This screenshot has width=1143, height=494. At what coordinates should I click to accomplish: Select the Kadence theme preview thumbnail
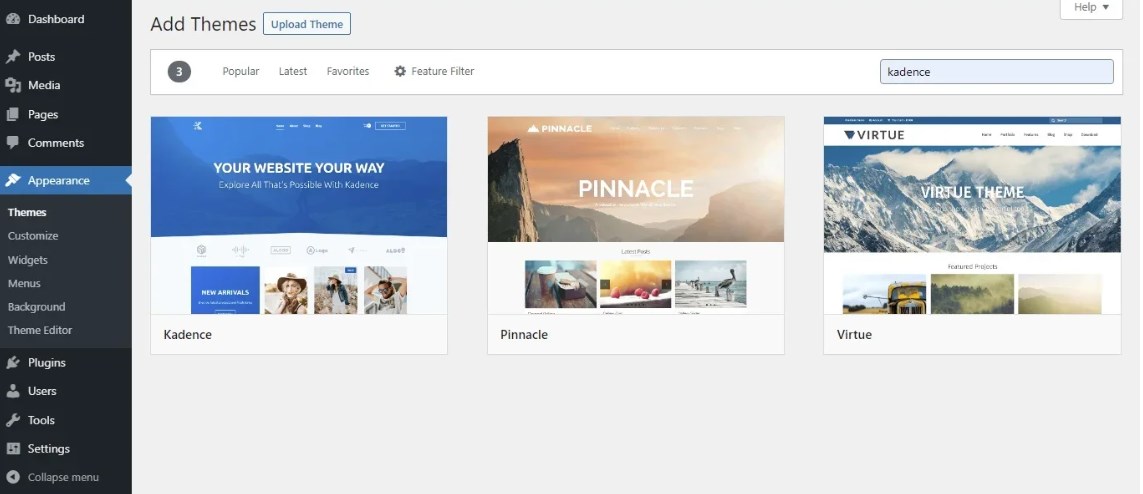(x=299, y=216)
